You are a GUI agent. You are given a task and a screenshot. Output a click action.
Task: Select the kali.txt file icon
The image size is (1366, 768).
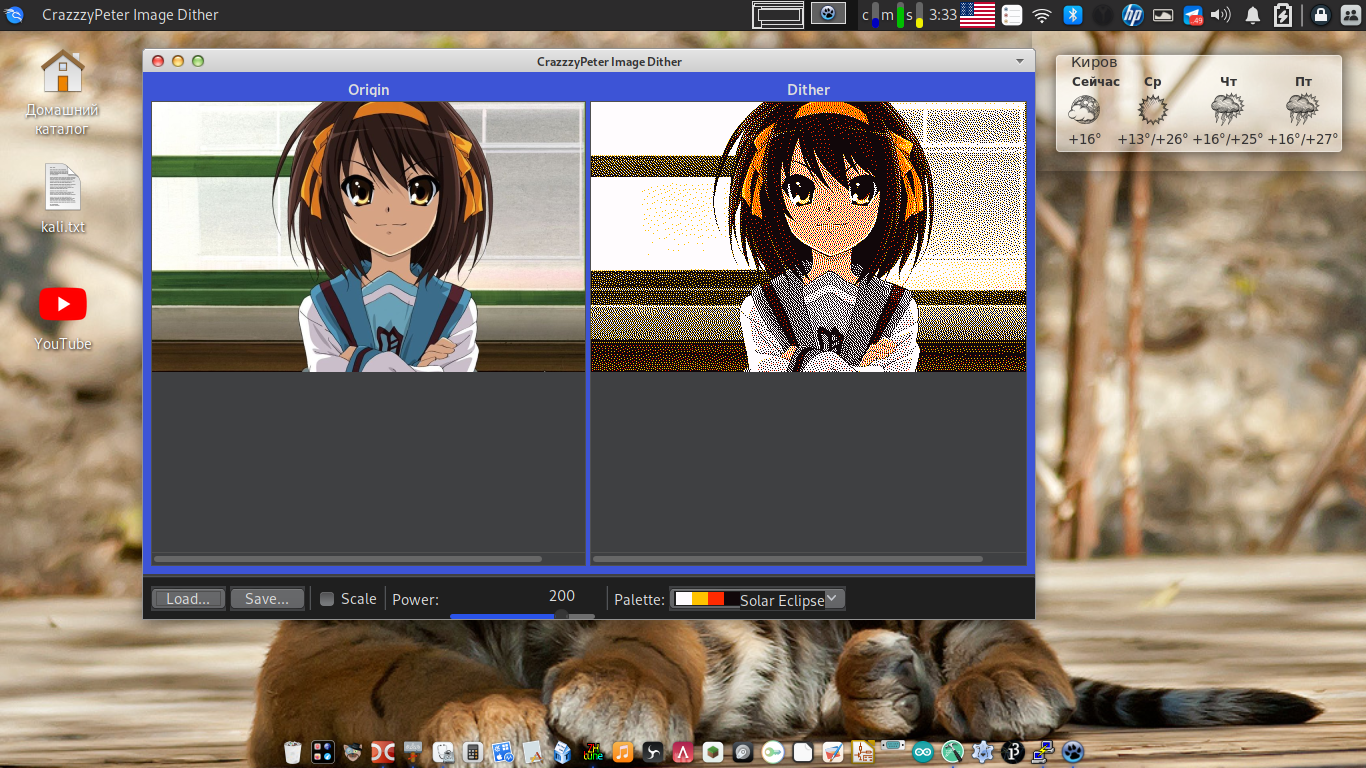(63, 188)
